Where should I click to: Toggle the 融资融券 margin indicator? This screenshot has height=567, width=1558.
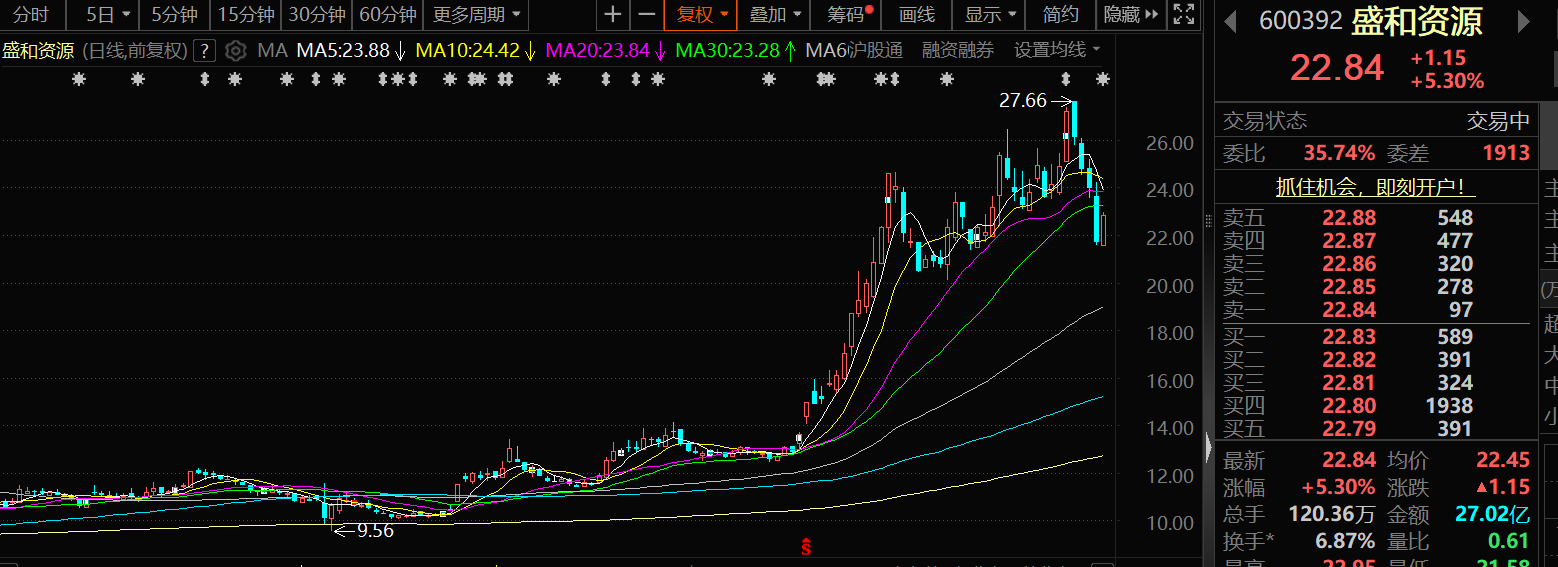958,51
